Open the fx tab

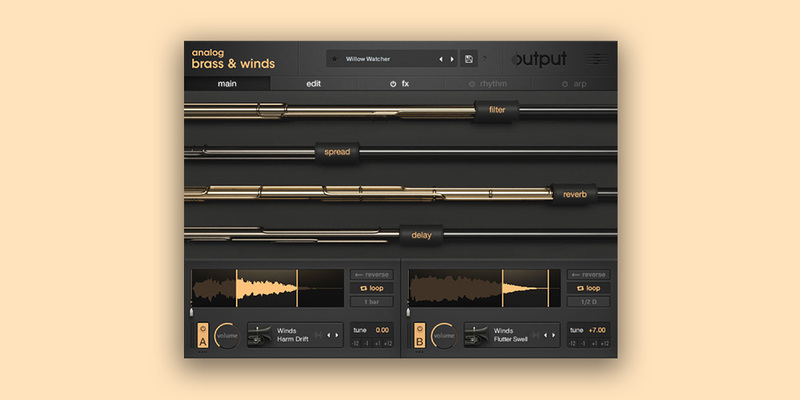401,84
